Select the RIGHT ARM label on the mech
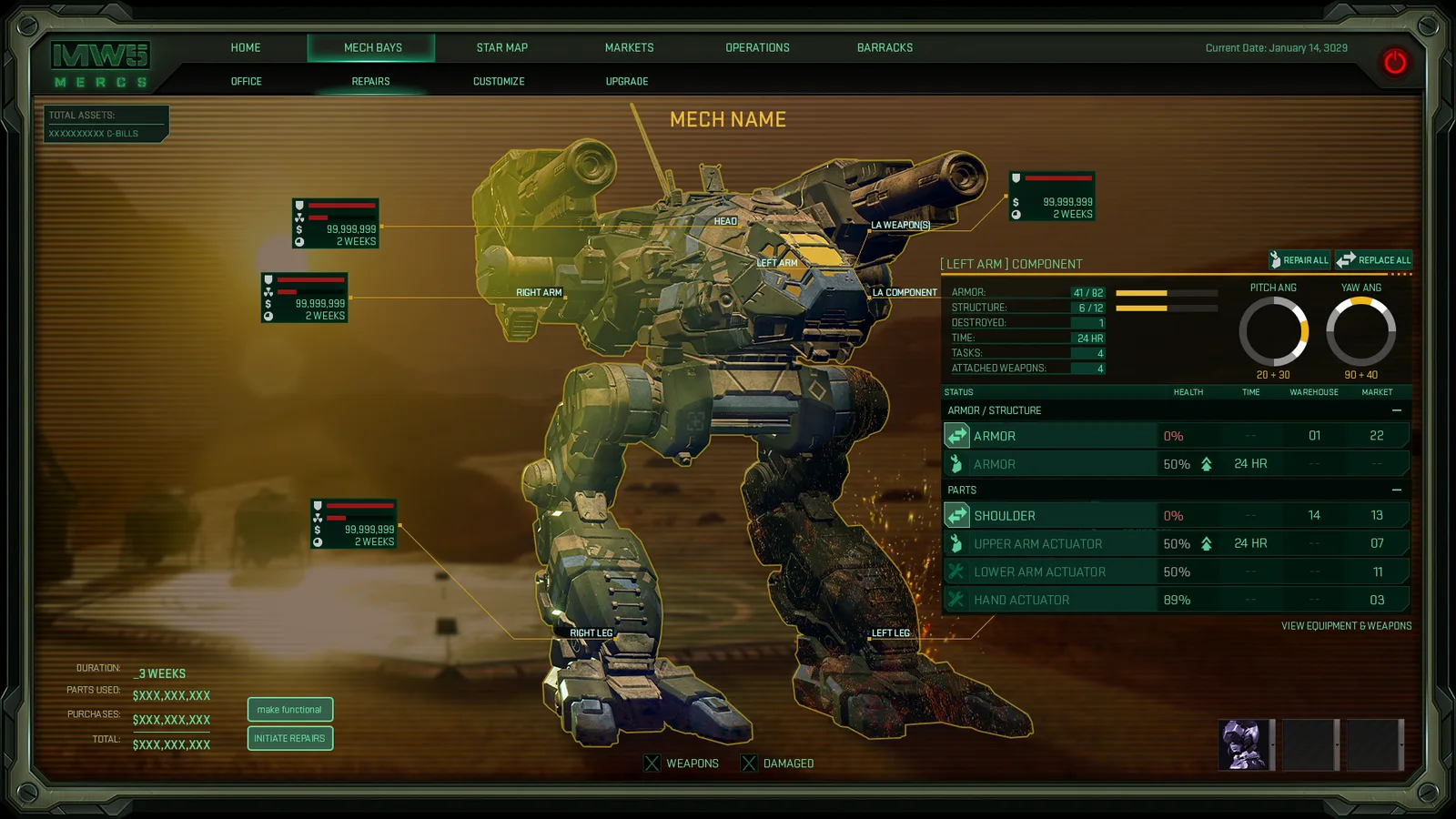 coord(539,292)
